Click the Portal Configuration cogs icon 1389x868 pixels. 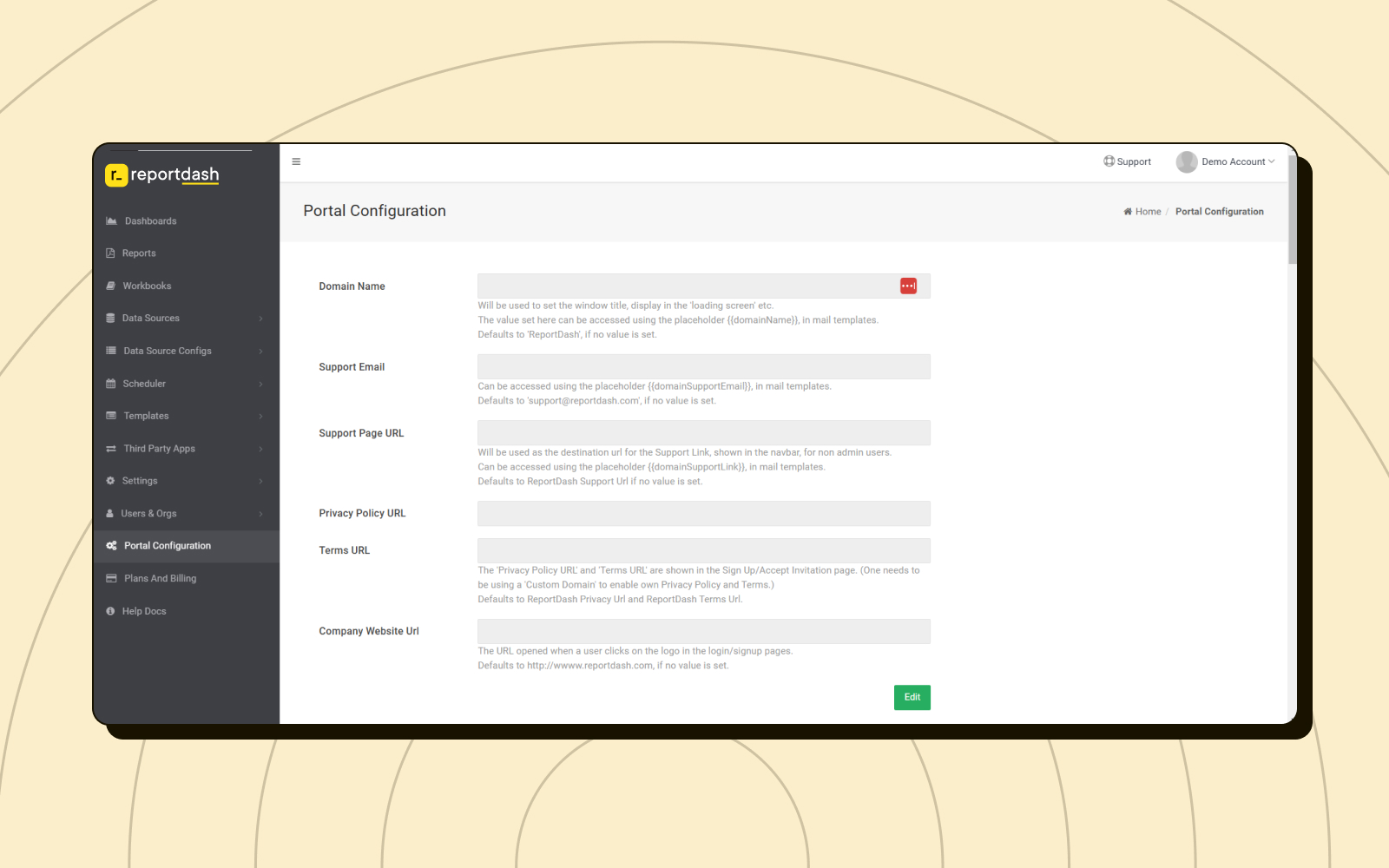[111, 546]
